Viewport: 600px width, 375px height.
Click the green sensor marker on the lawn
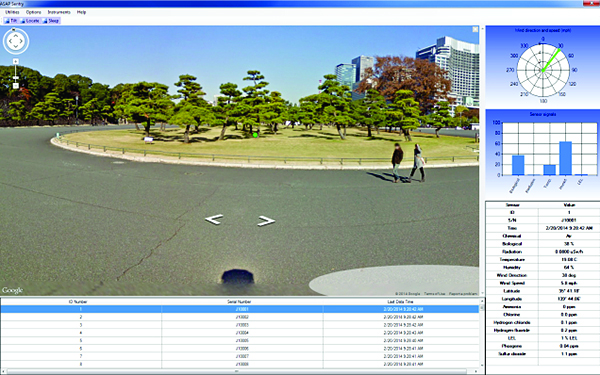point(255,135)
